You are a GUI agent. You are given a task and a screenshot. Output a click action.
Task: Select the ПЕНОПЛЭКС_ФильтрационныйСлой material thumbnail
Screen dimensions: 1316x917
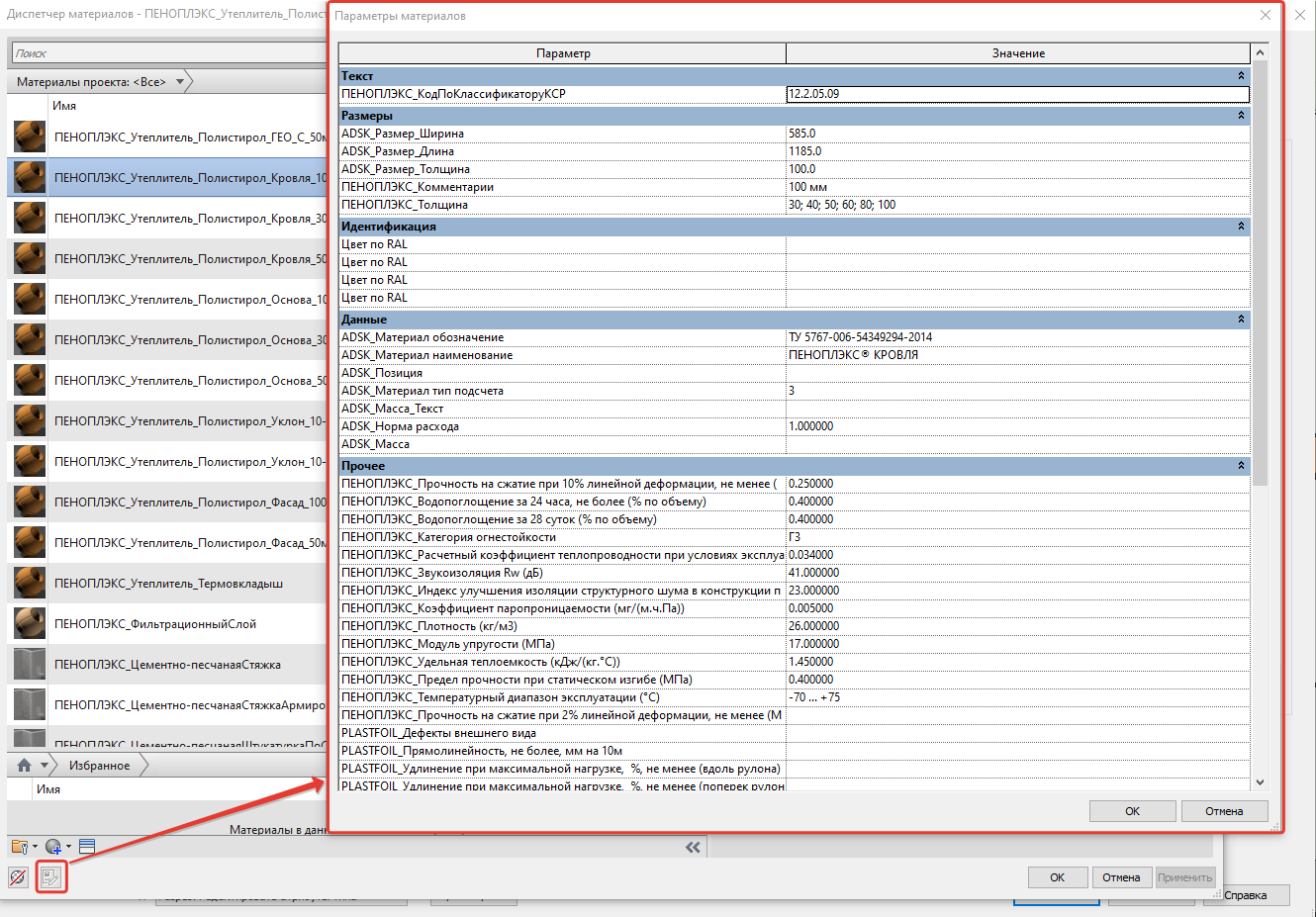tap(30, 624)
